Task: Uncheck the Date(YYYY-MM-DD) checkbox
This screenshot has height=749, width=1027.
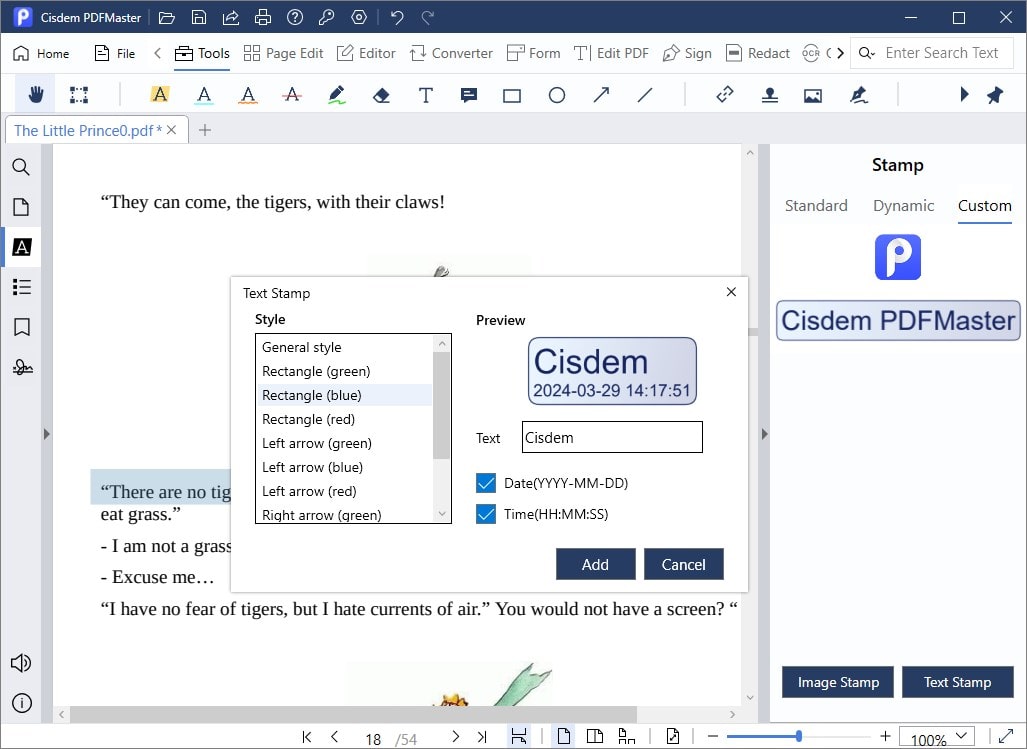Action: tap(486, 483)
